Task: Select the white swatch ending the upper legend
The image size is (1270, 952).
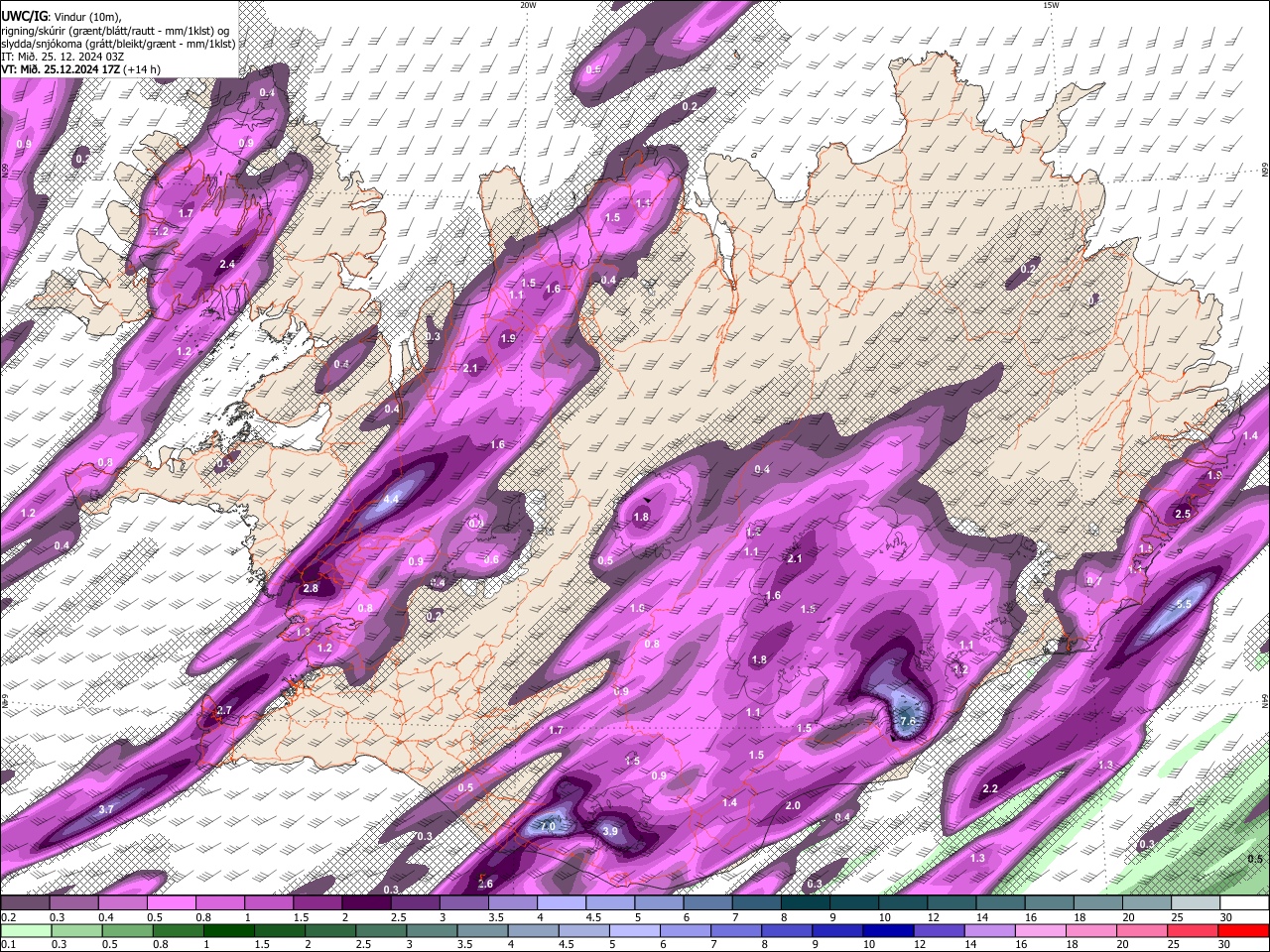Action: click(1245, 902)
